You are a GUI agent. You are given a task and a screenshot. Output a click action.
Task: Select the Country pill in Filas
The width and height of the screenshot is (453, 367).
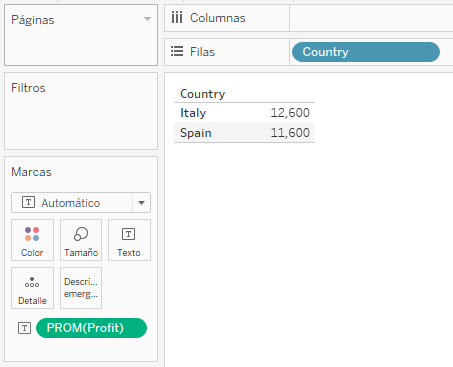[x=366, y=52]
